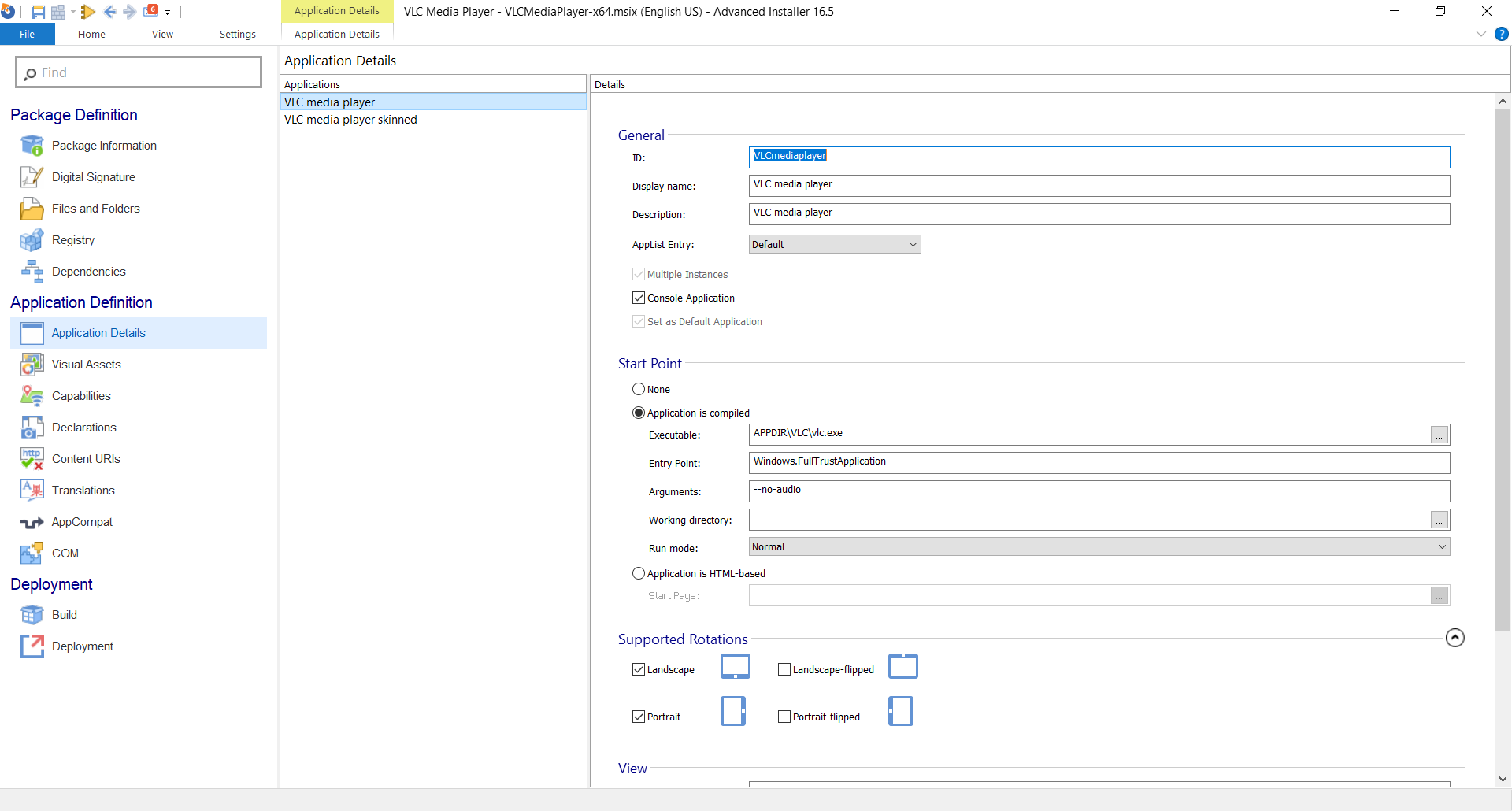Open Registry page icon
Viewport: 1512px width, 811px height.
31,240
